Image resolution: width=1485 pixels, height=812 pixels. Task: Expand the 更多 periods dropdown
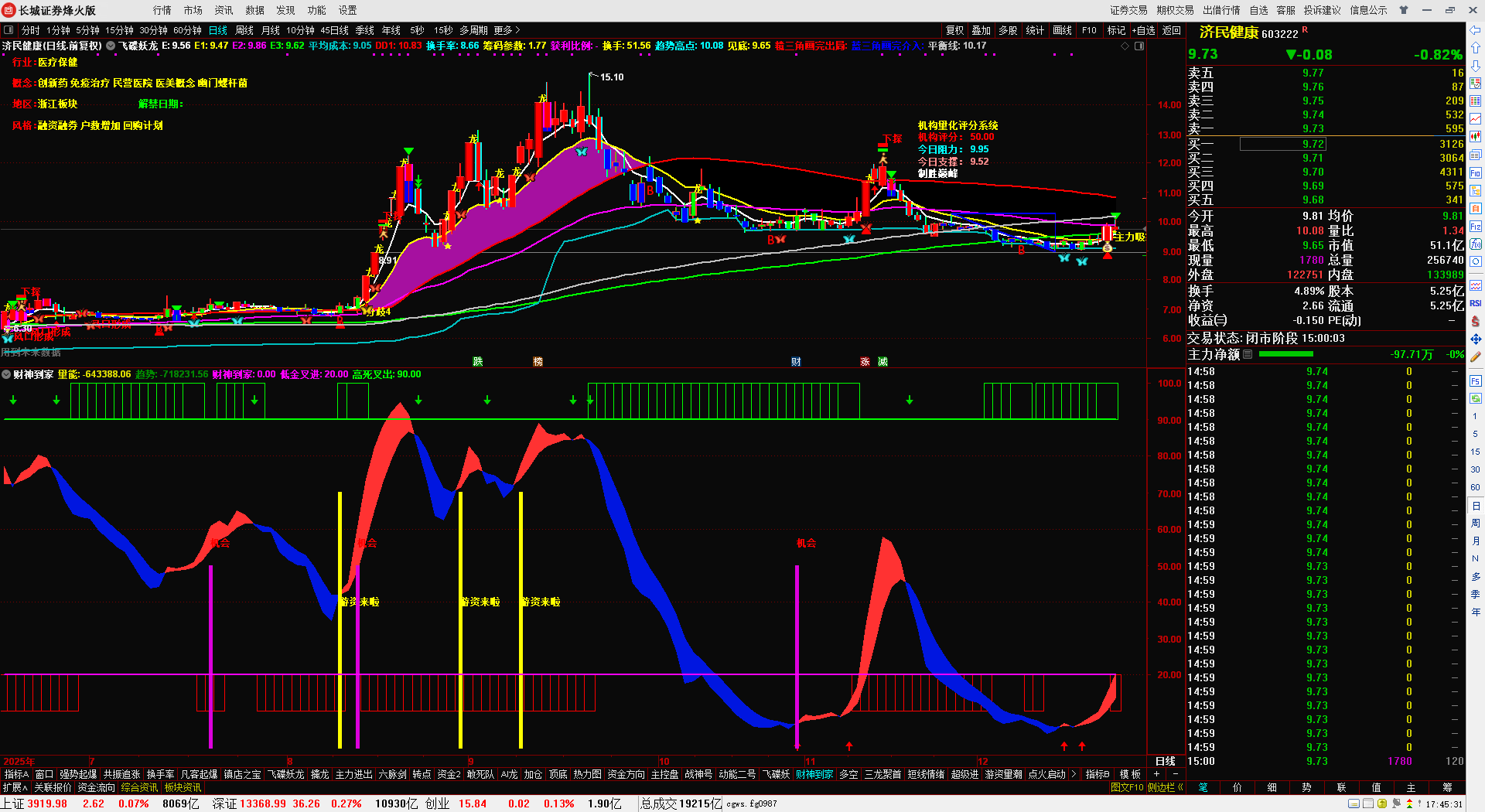pos(507,30)
